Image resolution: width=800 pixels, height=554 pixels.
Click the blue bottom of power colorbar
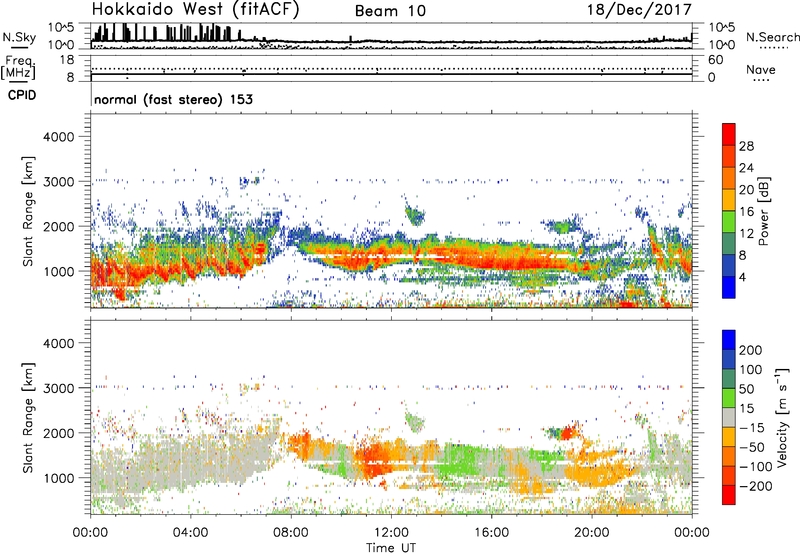(729, 287)
